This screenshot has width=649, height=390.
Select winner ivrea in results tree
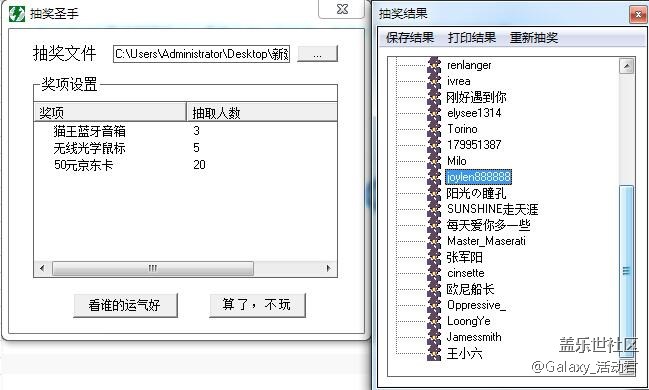click(x=458, y=81)
